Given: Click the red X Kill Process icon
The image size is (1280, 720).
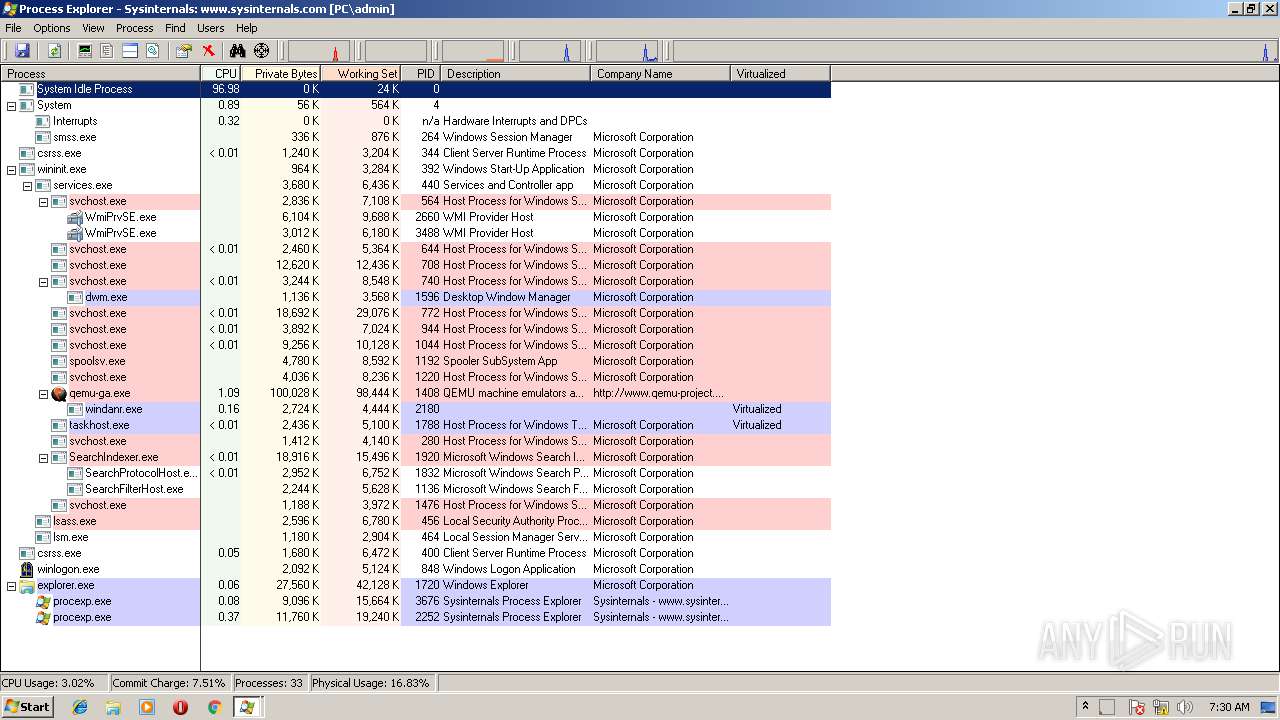Looking at the screenshot, I should 208,51.
